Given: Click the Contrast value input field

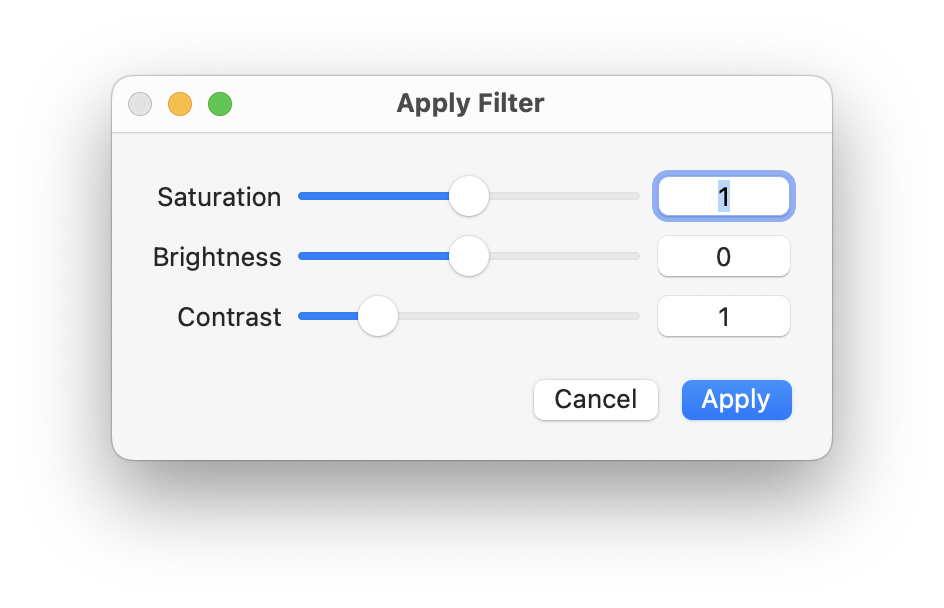Looking at the screenshot, I should point(723,317).
